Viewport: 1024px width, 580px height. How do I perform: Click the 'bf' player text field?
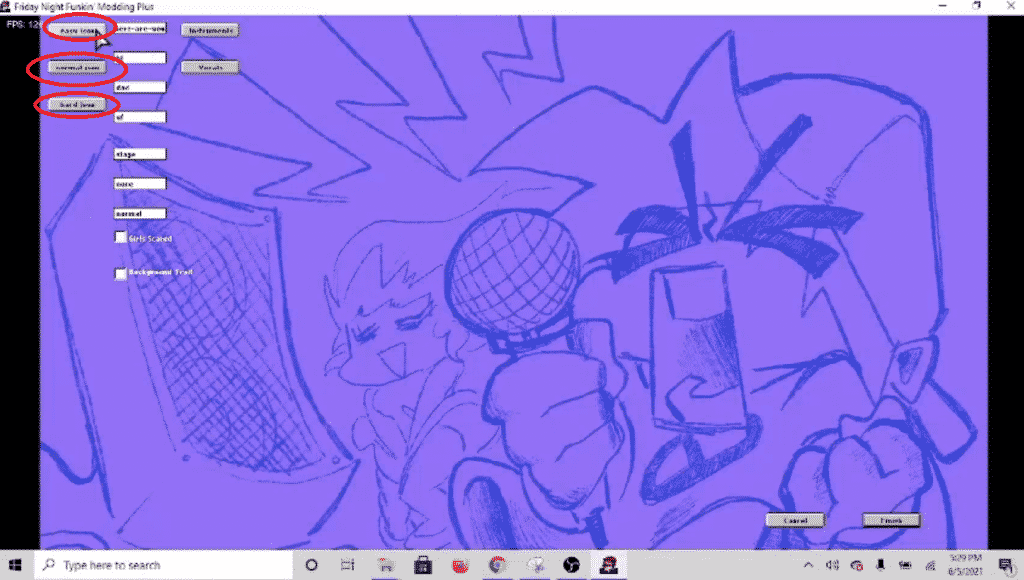140,117
